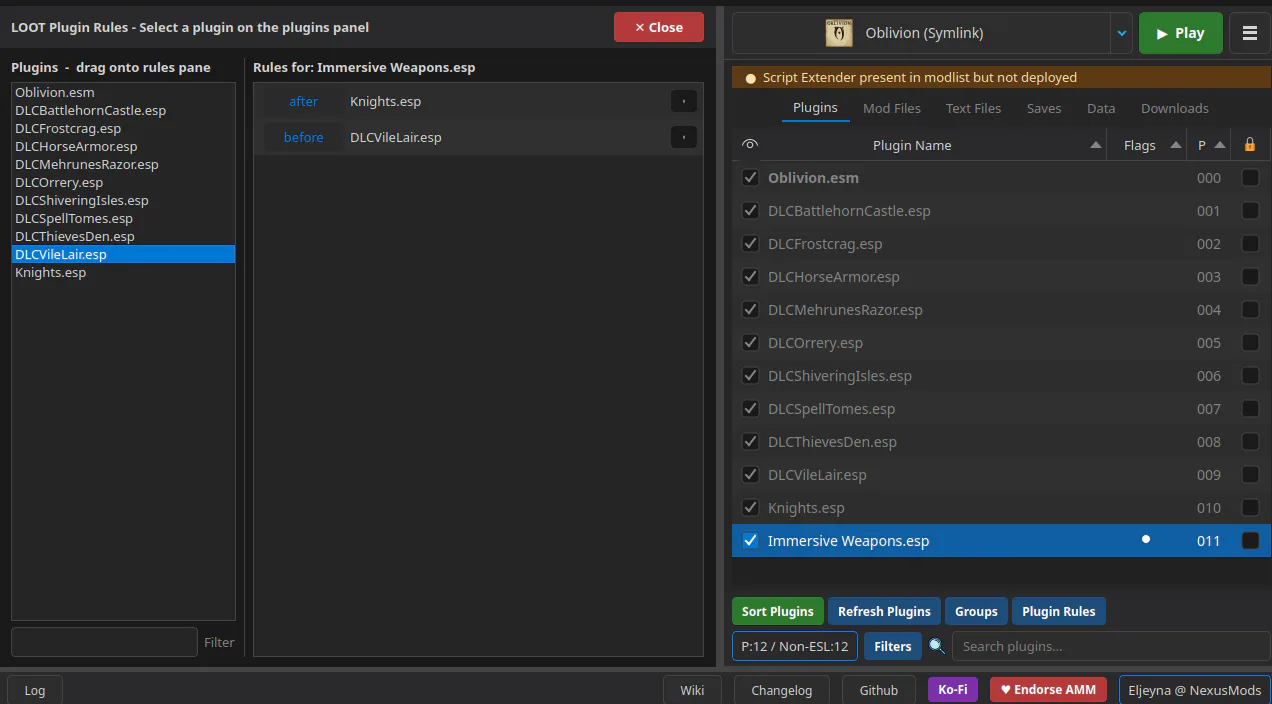Click the flag dot on Immersive Weapons.esp row

click(1146, 540)
